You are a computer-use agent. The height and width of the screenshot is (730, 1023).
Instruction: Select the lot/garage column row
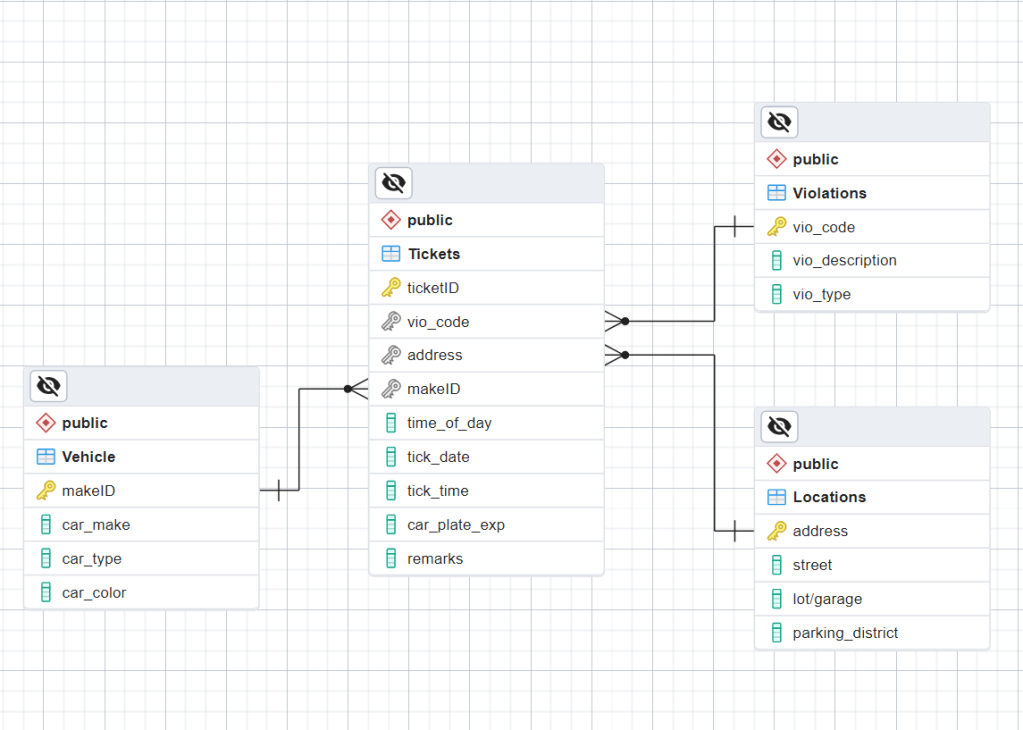pyautogui.click(x=827, y=599)
